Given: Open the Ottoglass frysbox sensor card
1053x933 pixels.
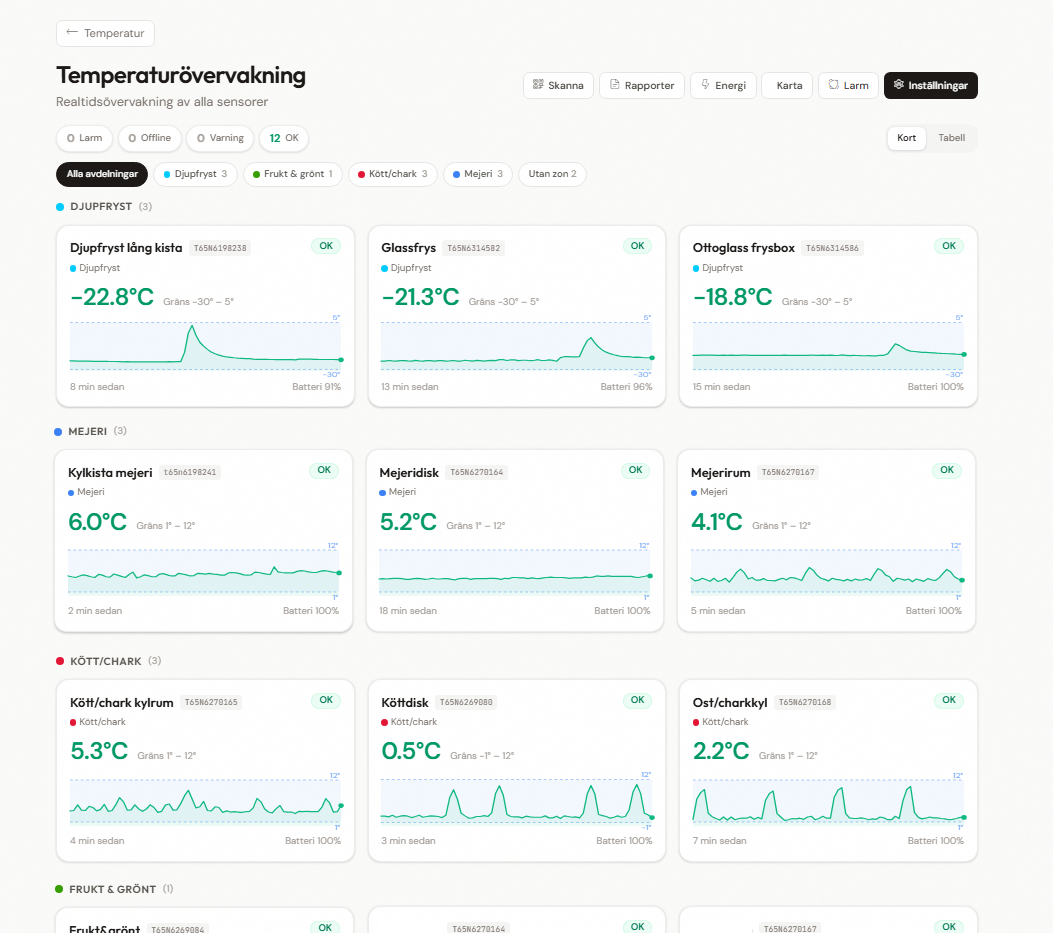Looking at the screenshot, I should click(828, 316).
